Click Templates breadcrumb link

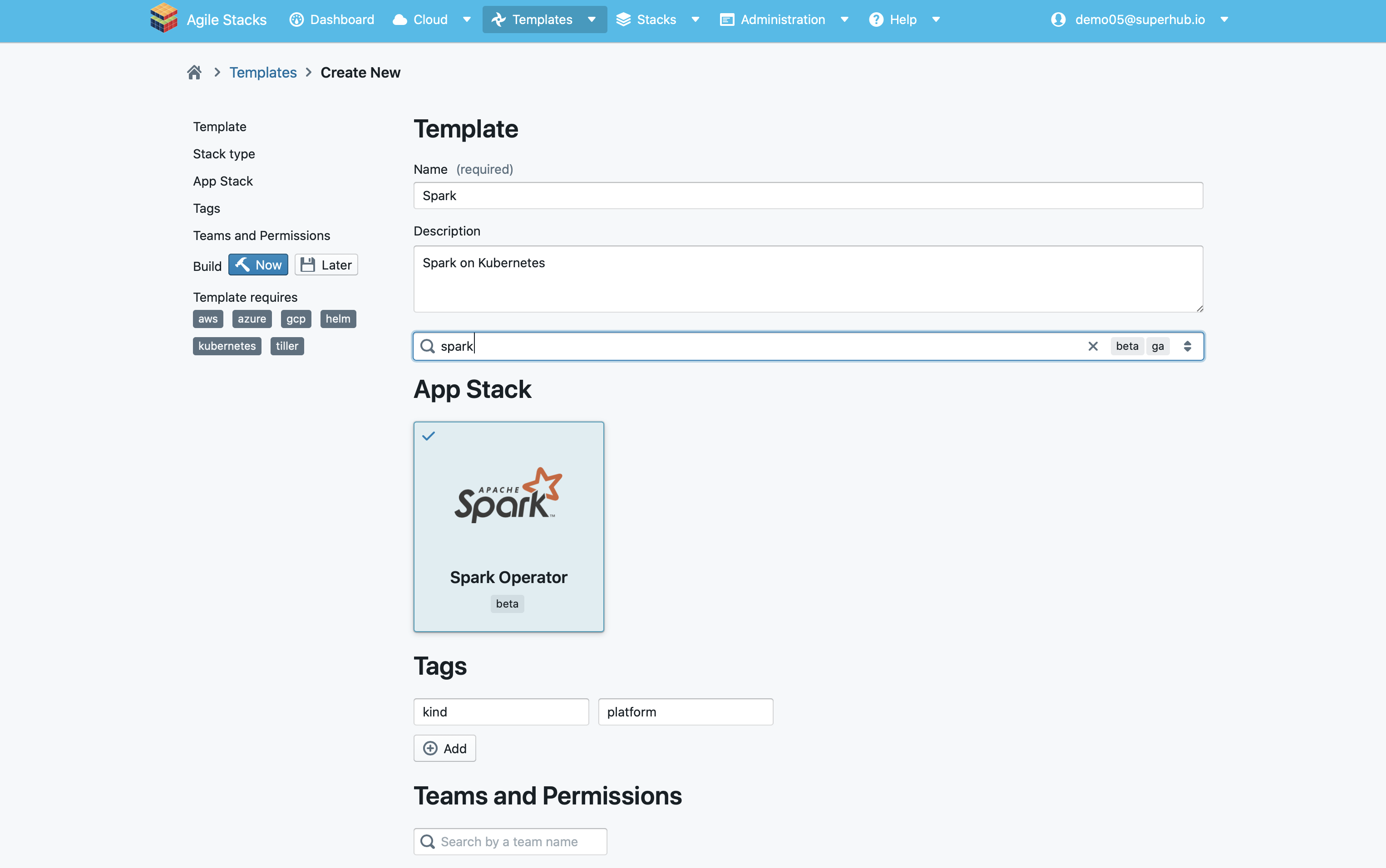(263, 72)
